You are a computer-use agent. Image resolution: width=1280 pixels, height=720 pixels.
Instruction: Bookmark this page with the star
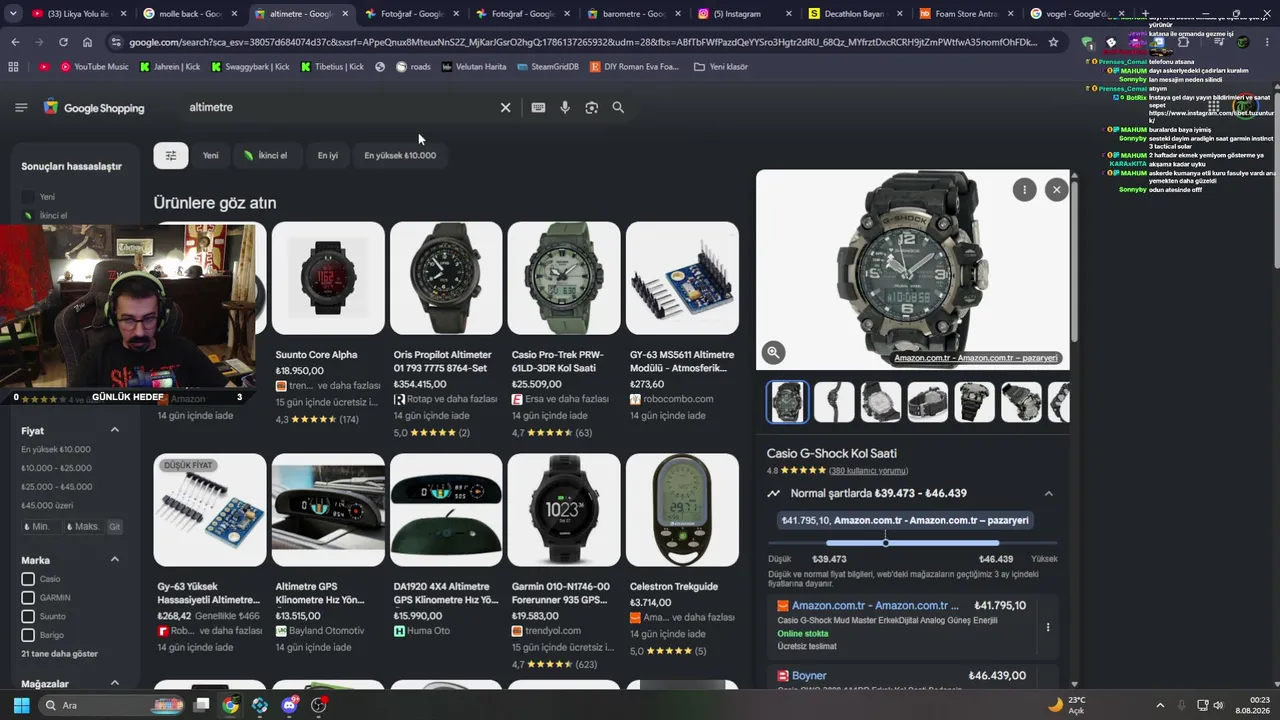(x=1053, y=42)
